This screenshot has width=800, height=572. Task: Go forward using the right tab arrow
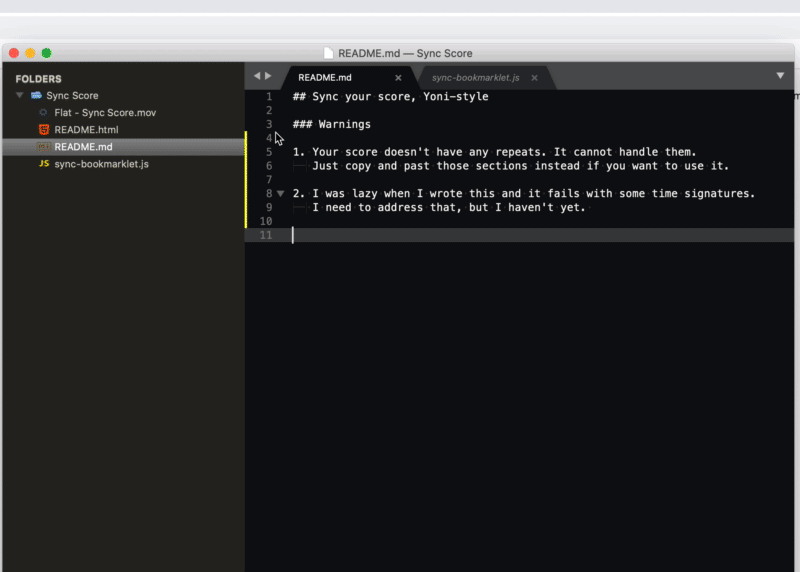(x=268, y=76)
